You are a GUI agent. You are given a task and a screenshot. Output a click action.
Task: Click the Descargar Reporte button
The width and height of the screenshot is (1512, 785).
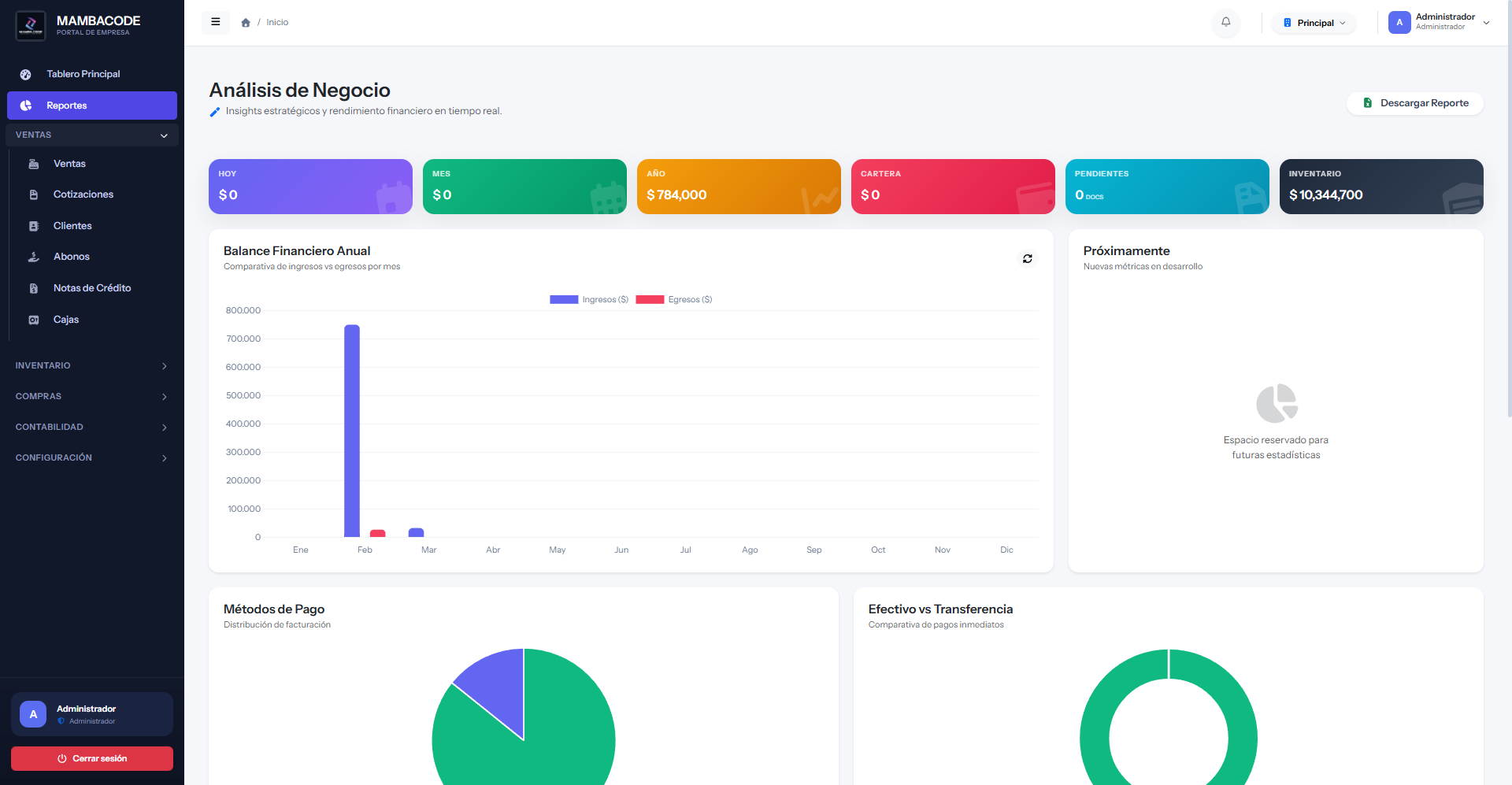coord(1415,103)
